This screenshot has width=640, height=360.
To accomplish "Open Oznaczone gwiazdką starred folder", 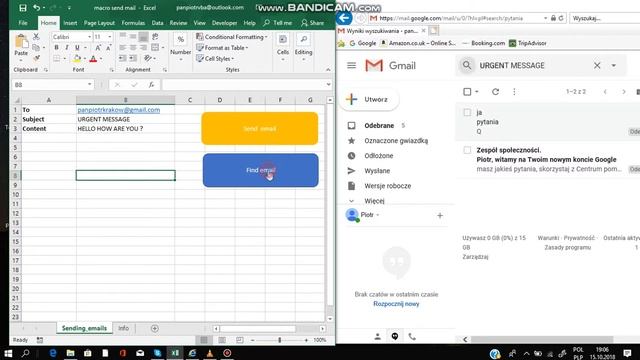I will [x=396, y=141].
